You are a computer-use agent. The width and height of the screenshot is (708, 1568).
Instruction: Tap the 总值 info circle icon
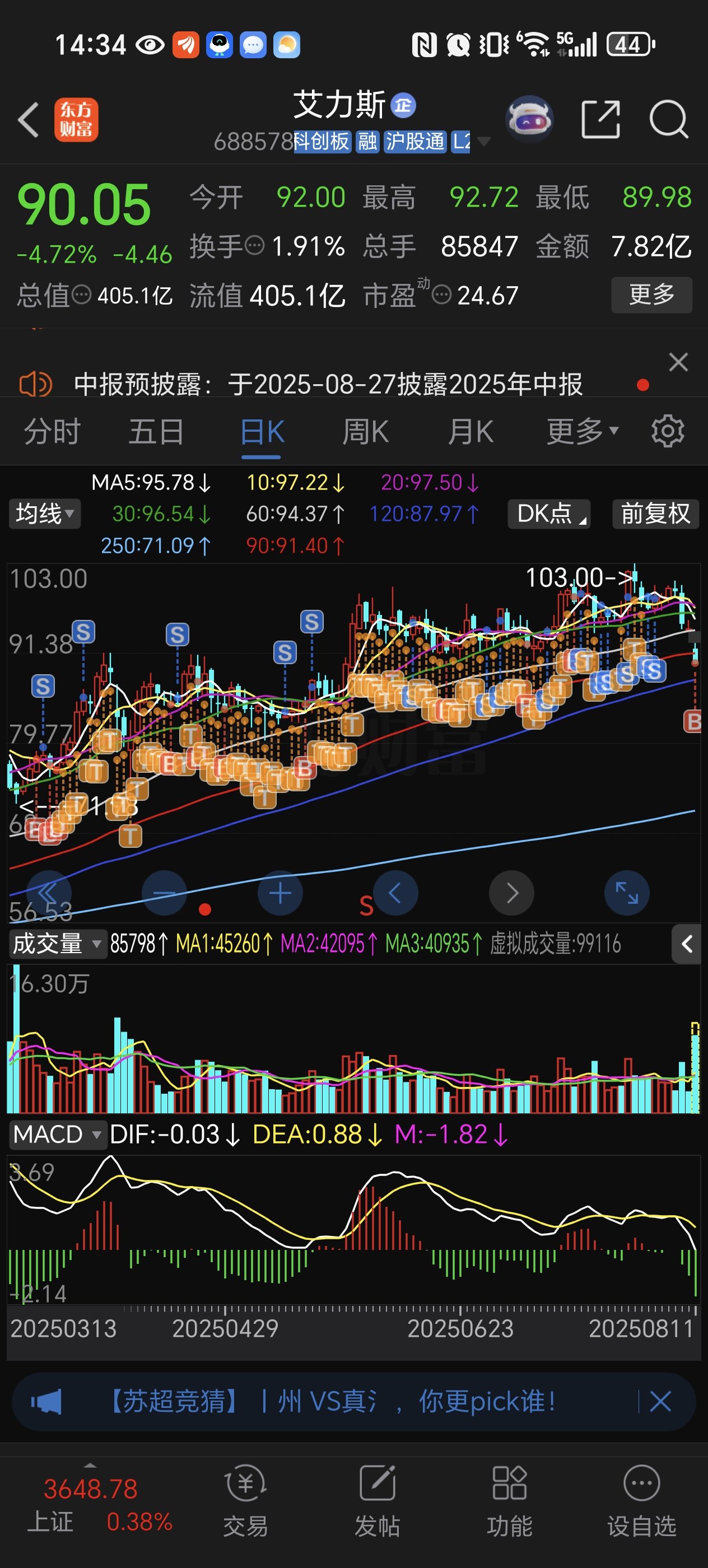click(82, 295)
